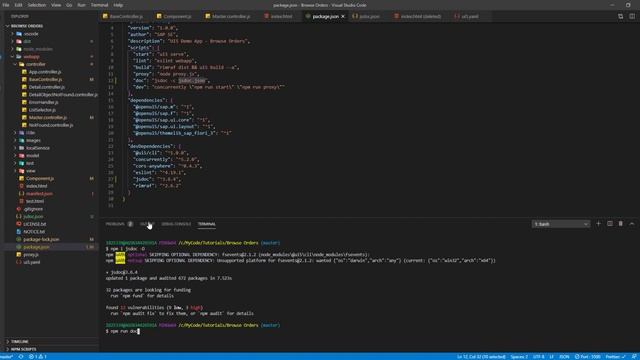640x360 pixels.
Task: Switch to DEBUG CONSOLE panel tab
Action: (176, 224)
